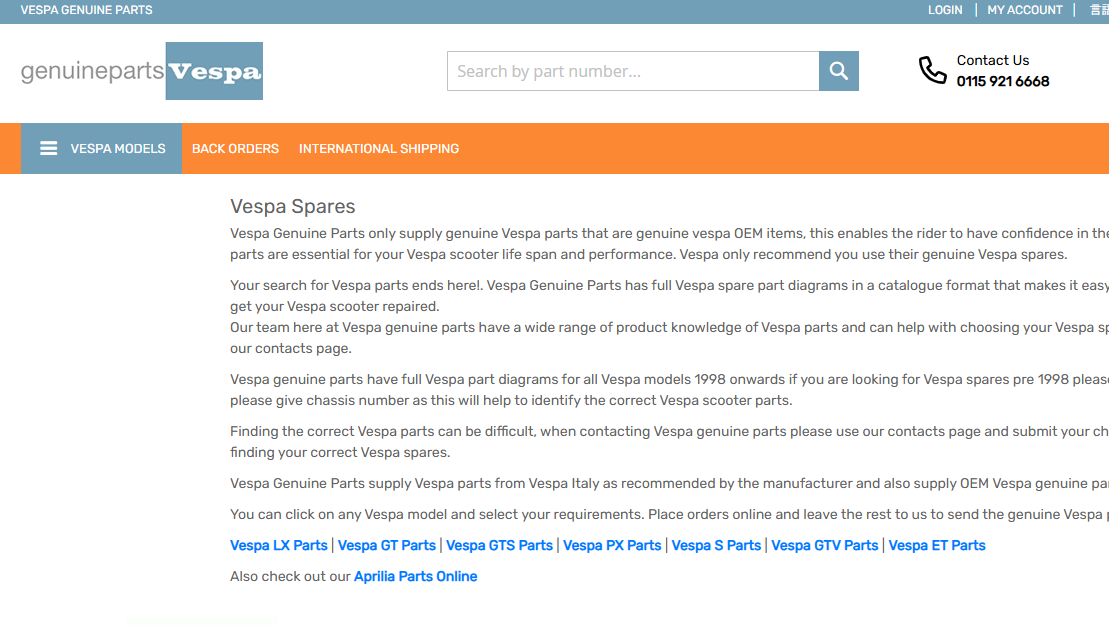Viewport: 1109px width, 625px height.
Task: Open the Back Orders menu item
Action: coord(235,148)
